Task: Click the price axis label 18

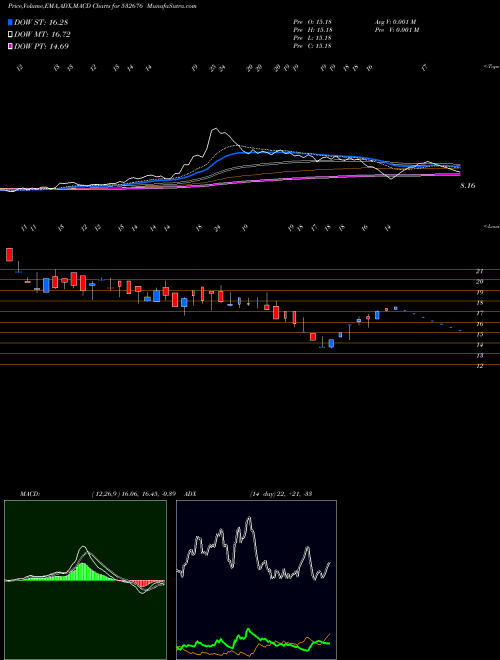Action: [x=479, y=303]
